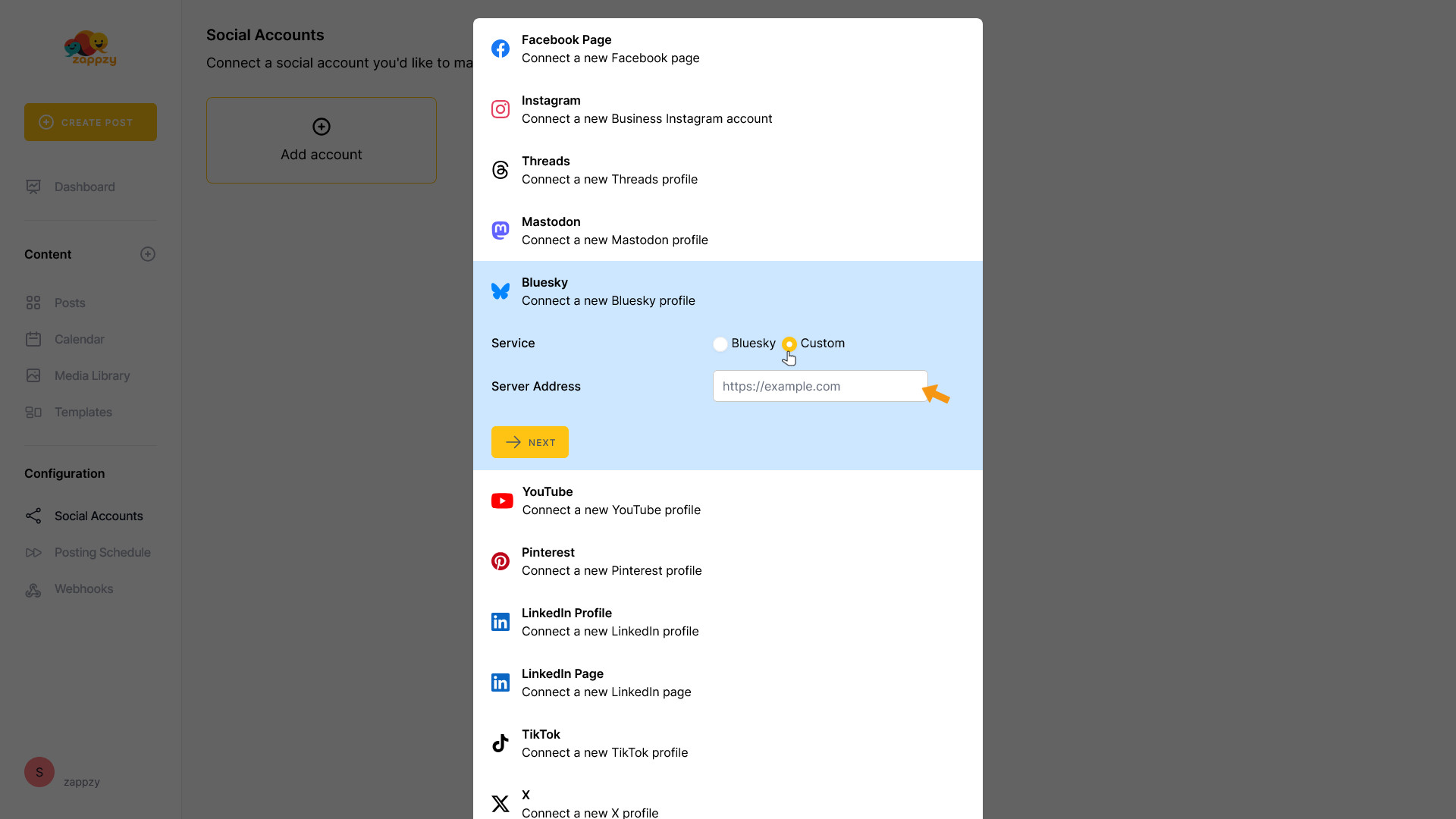Choose Connect a new Pinterest profile
This screenshot has width=1456, height=819.
pos(728,561)
